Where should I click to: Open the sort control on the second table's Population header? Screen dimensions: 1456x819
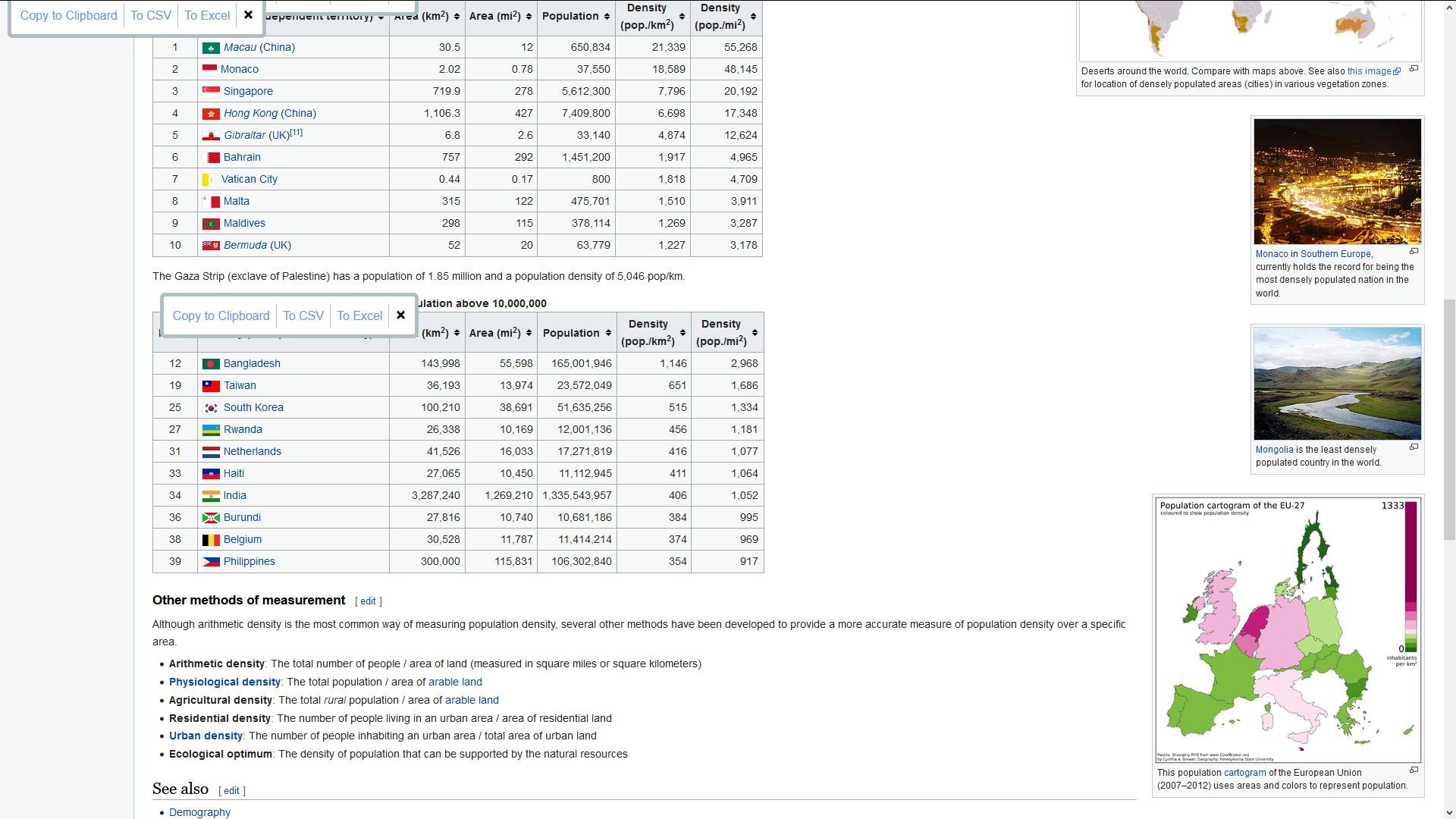tap(609, 332)
